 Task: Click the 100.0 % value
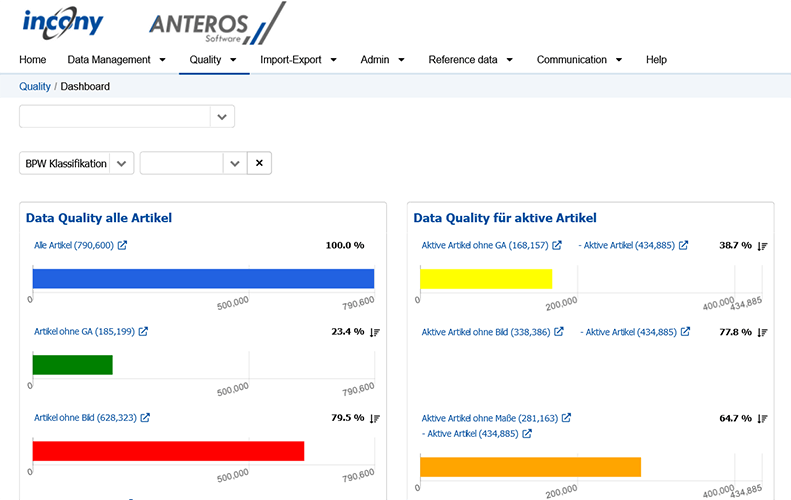pyautogui.click(x=345, y=245)
